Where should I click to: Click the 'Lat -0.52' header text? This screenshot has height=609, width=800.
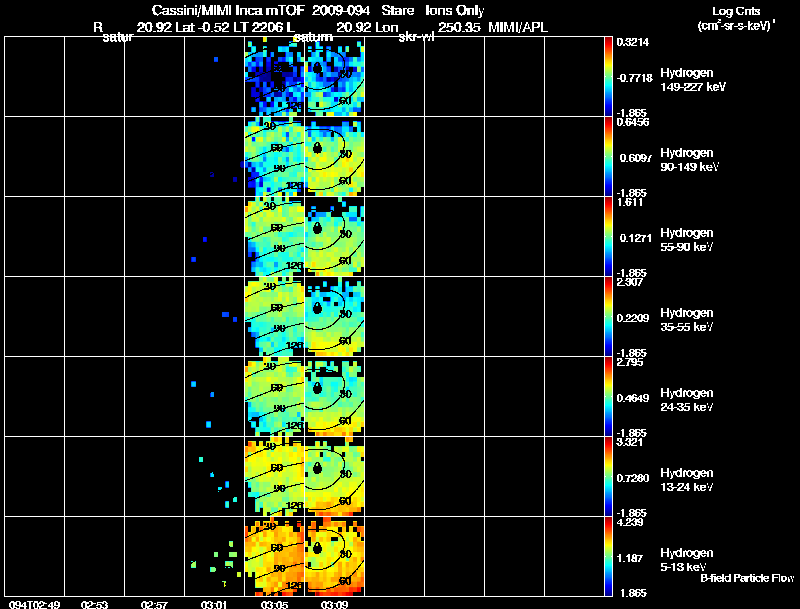coord(202,27)
